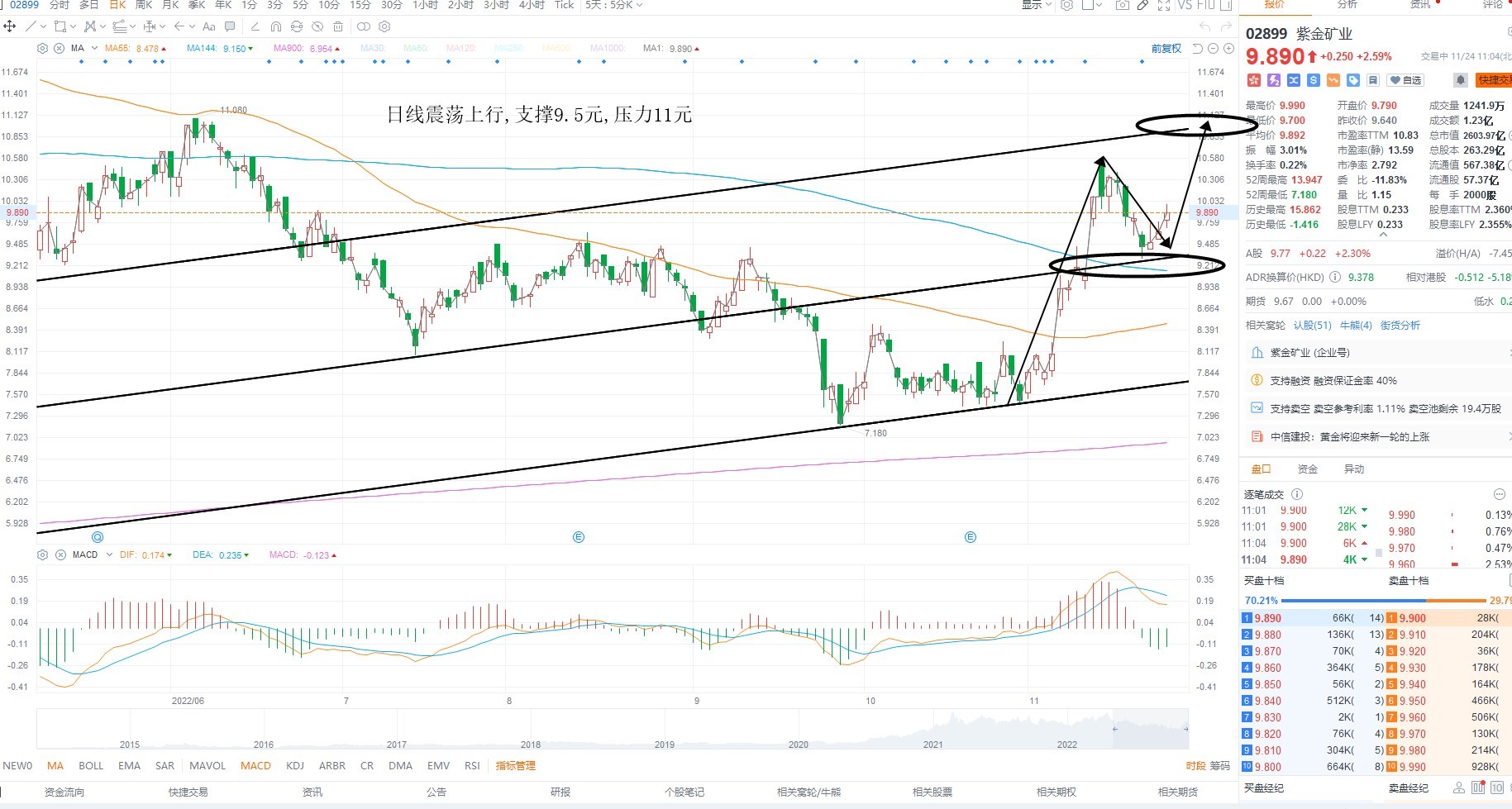This screenshot has height=809, width=1512.
Task: Select the move/crosshair drawing tool
Action: tap(10, 26)
